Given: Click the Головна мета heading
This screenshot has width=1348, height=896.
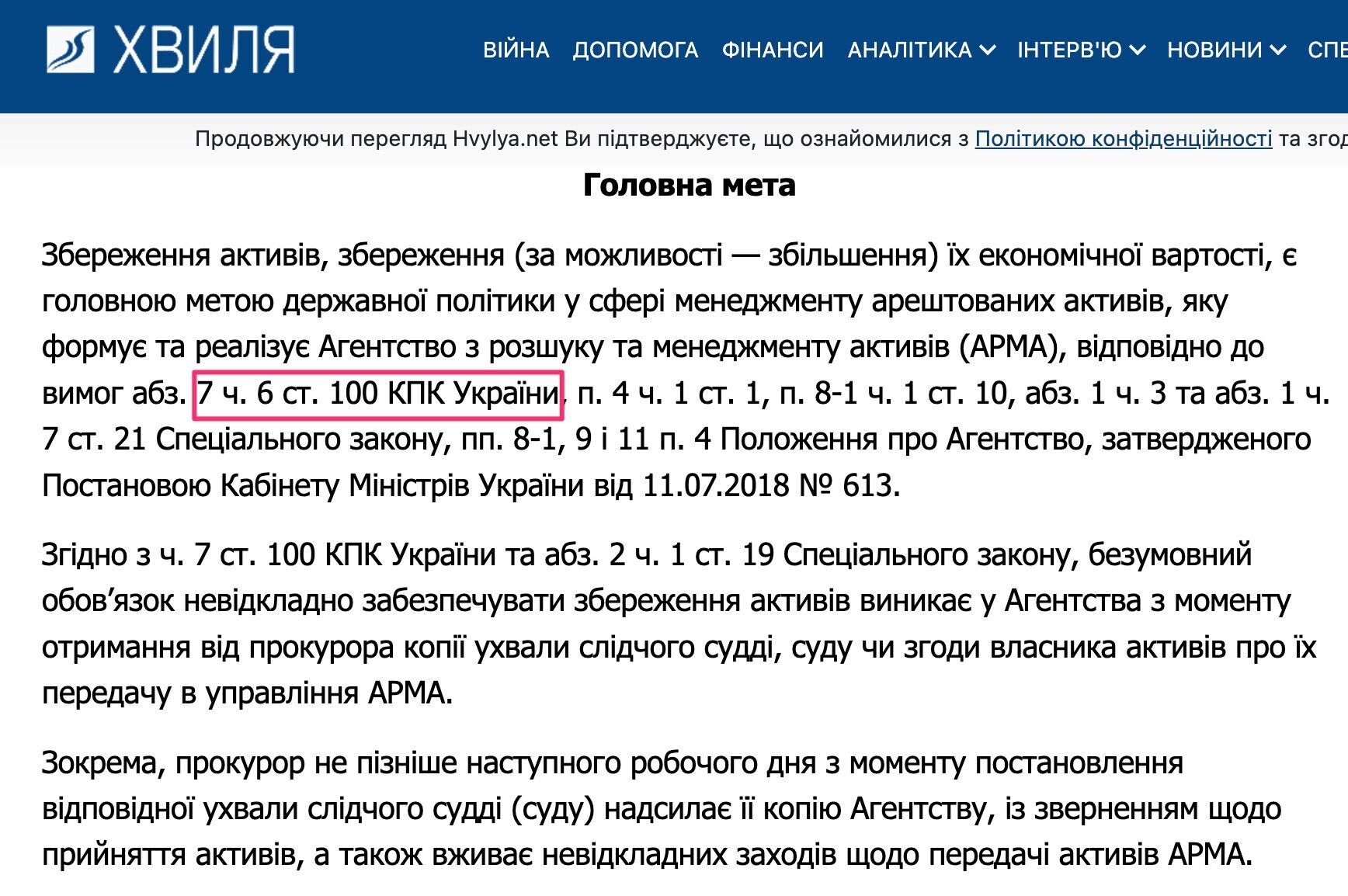Looking at the screenshot, I should point(690,186).
